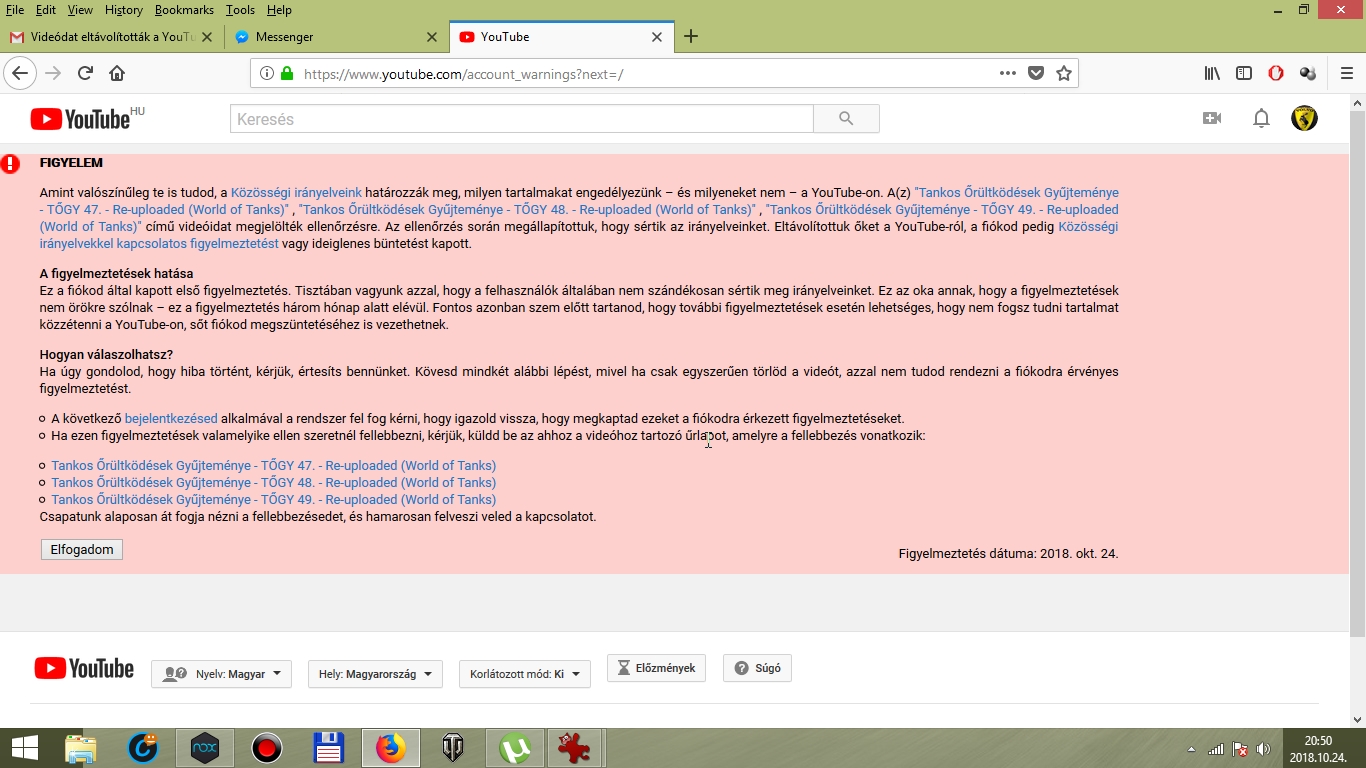Click the Előzmények footer button
Image resolution: width=1366 pixels, height=768 pixels.
coord(657,668)
